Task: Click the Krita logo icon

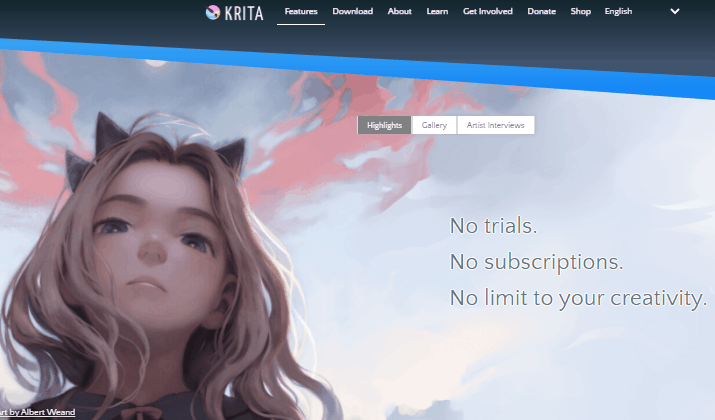Action: (213, 12)
